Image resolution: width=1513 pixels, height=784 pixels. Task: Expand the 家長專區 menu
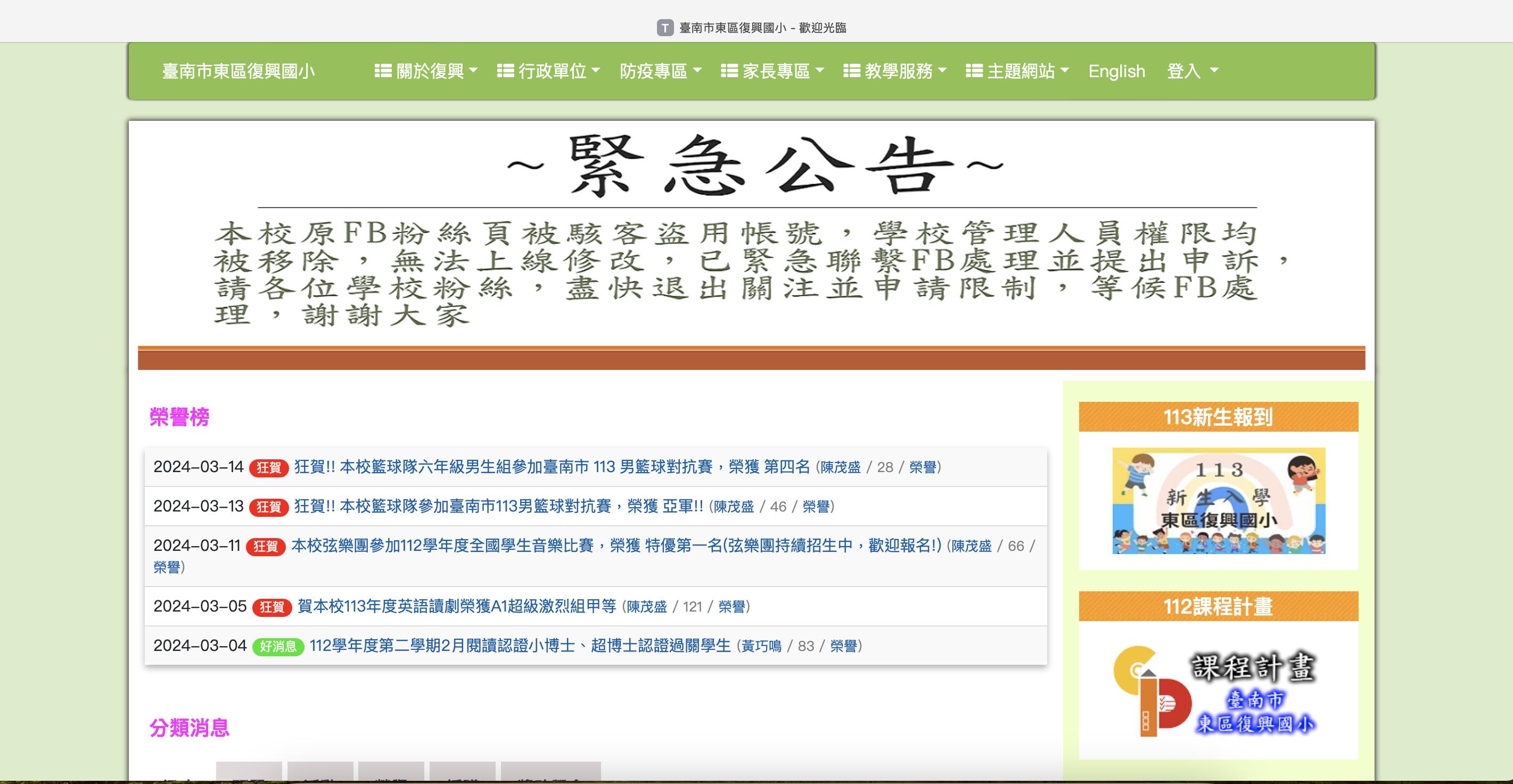click(x=773, y=72)
